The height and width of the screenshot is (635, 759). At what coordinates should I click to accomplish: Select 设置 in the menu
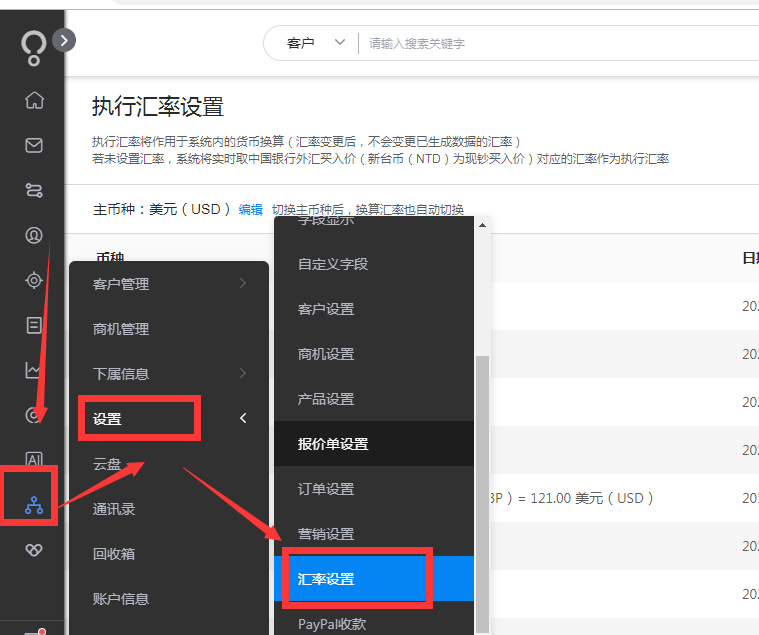[169, 419]
